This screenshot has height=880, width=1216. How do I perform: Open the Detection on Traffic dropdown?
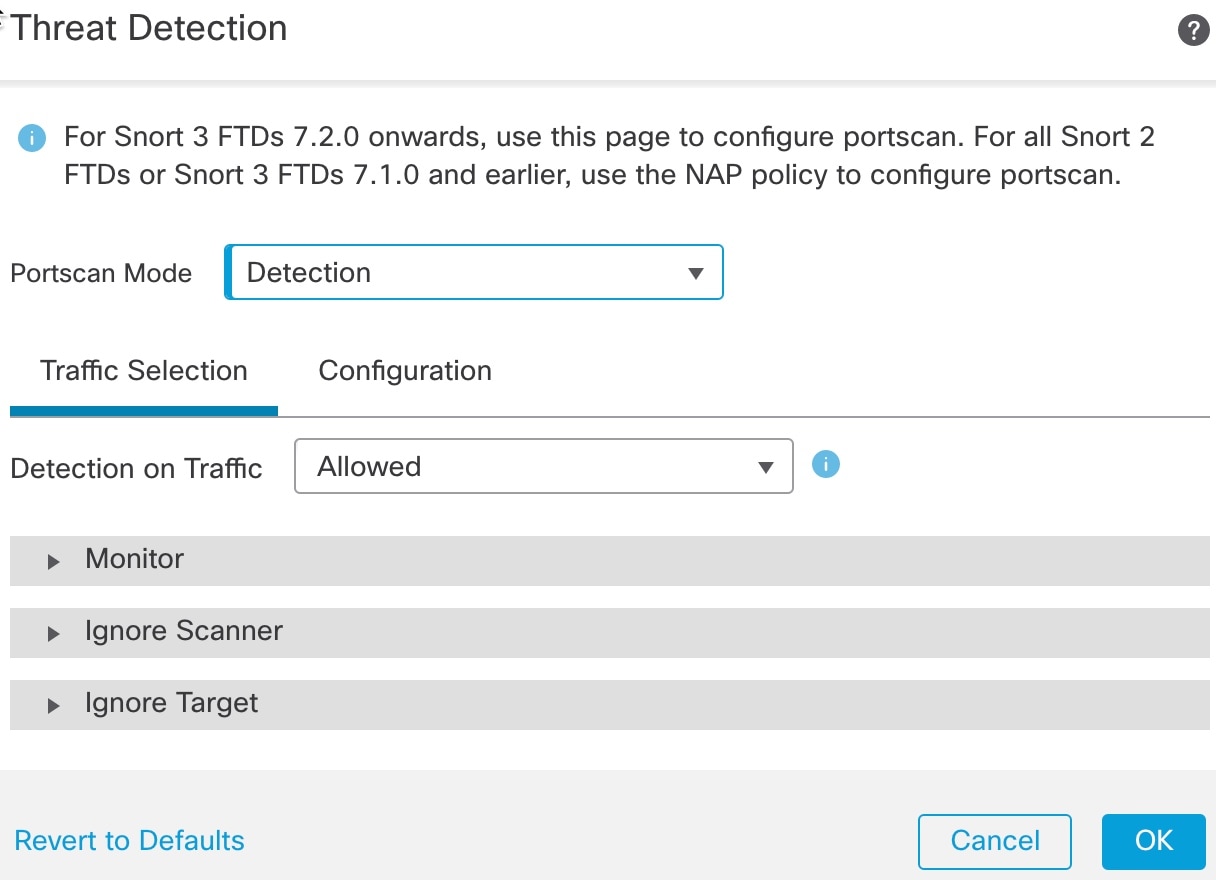click(544, 466)
